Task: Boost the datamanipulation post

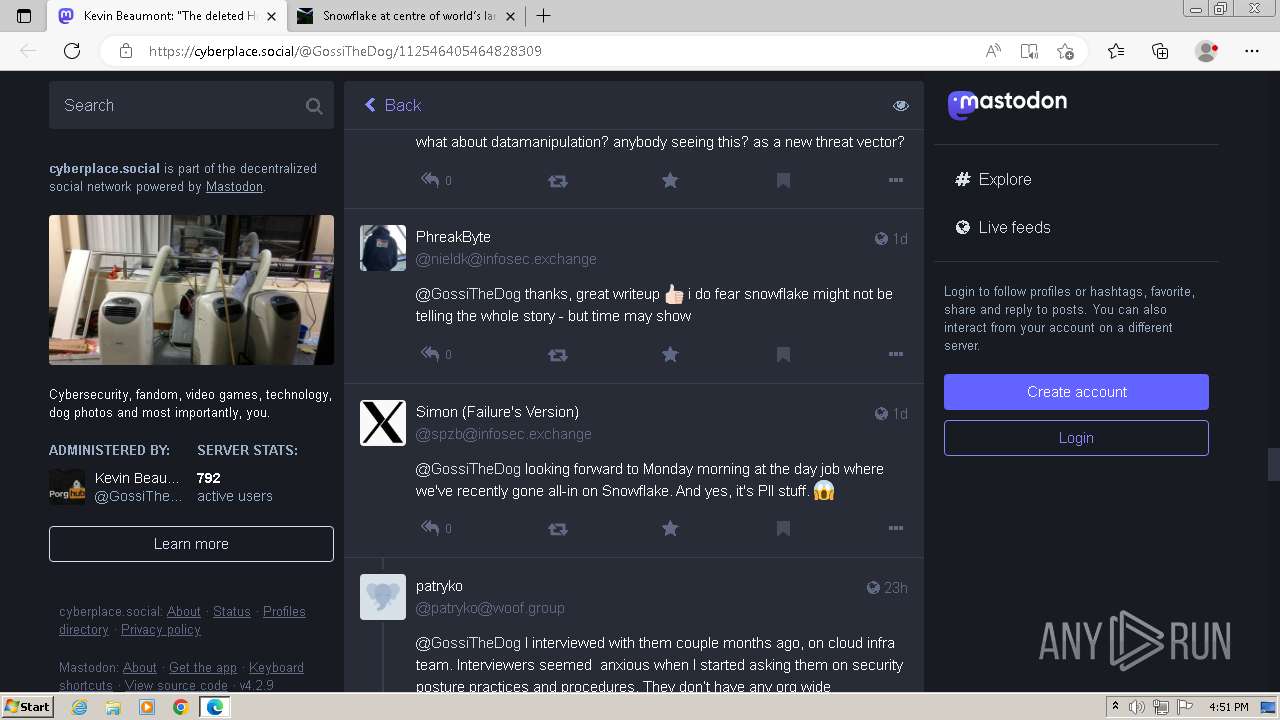Action: tap(558, 181)
